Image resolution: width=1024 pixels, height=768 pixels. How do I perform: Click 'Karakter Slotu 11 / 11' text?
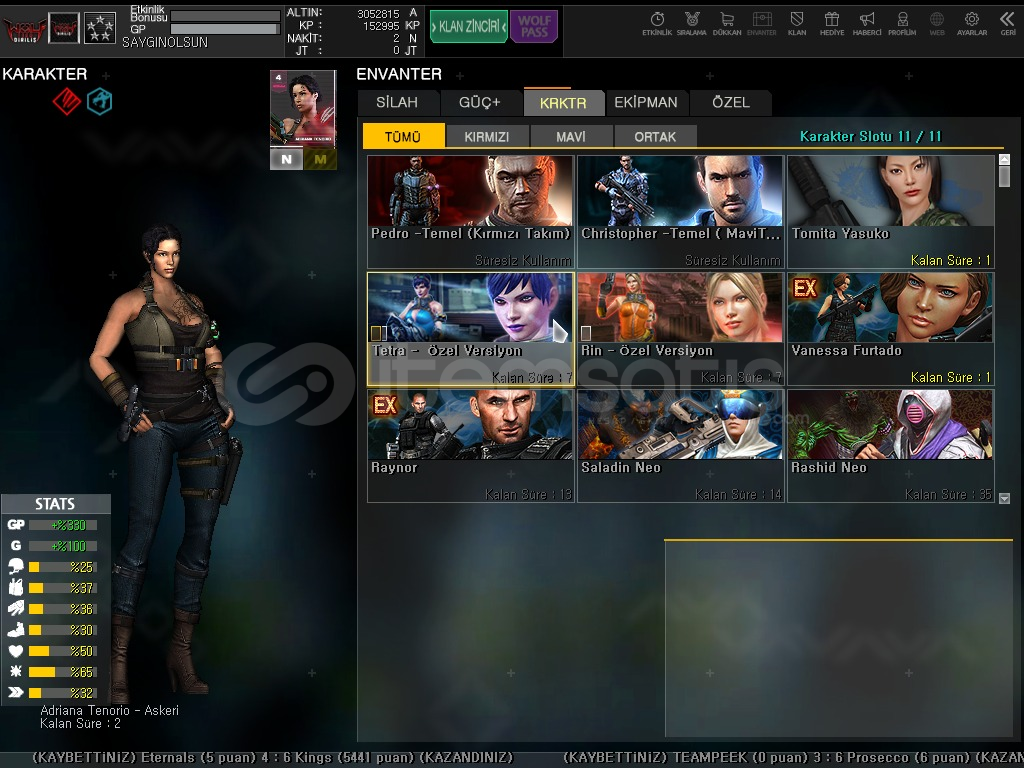871,136
